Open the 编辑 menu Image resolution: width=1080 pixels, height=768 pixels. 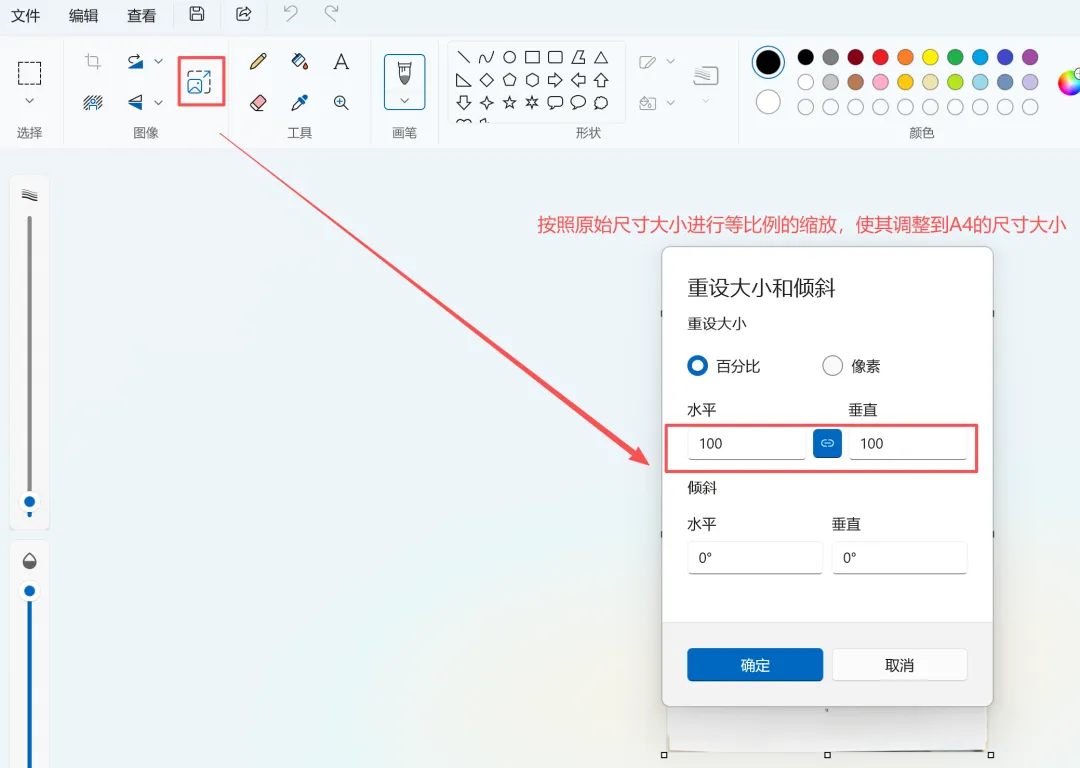pyautogui.click(x=83, y=15)
